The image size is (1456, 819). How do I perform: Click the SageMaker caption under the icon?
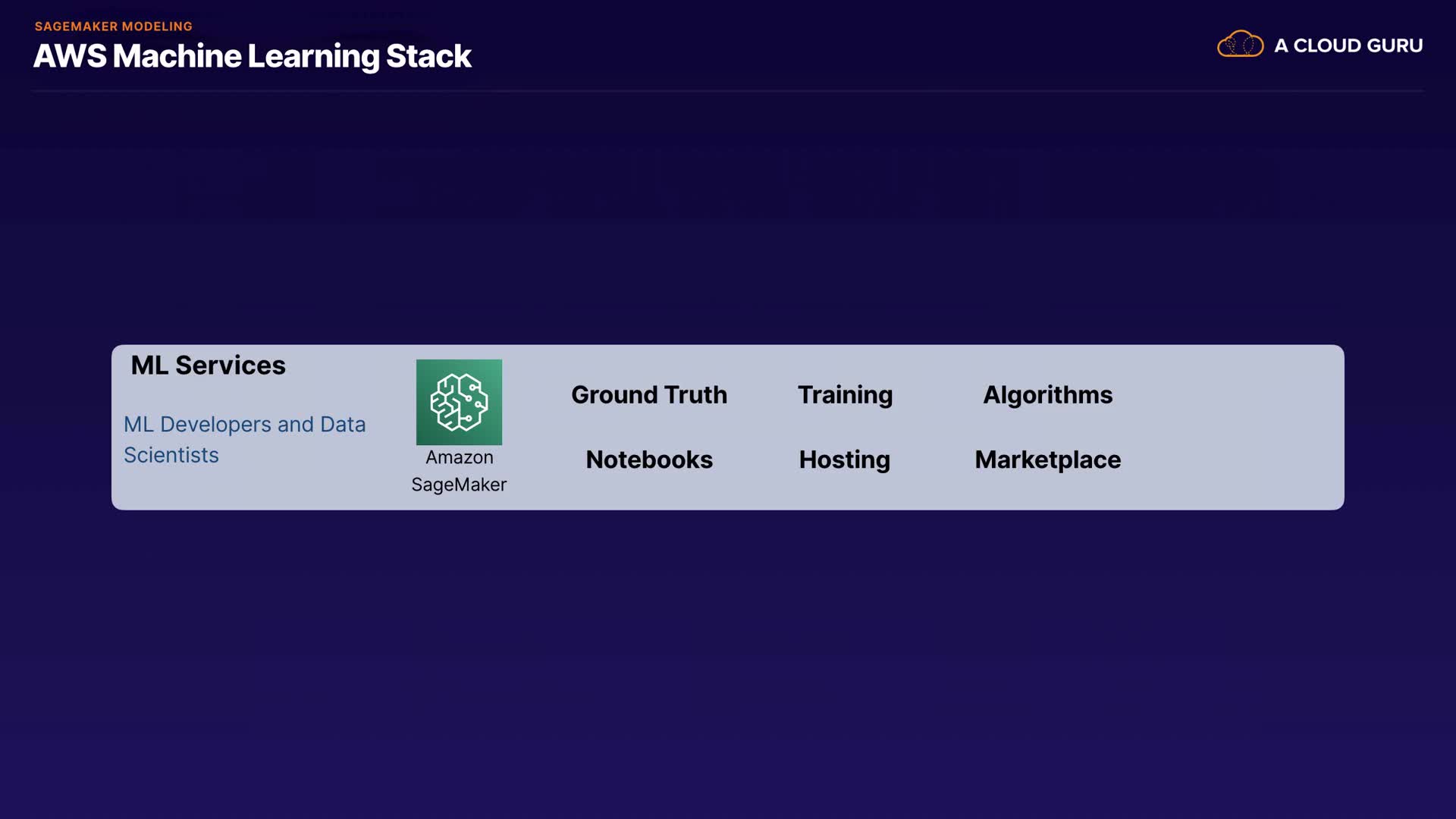[459, 485]
